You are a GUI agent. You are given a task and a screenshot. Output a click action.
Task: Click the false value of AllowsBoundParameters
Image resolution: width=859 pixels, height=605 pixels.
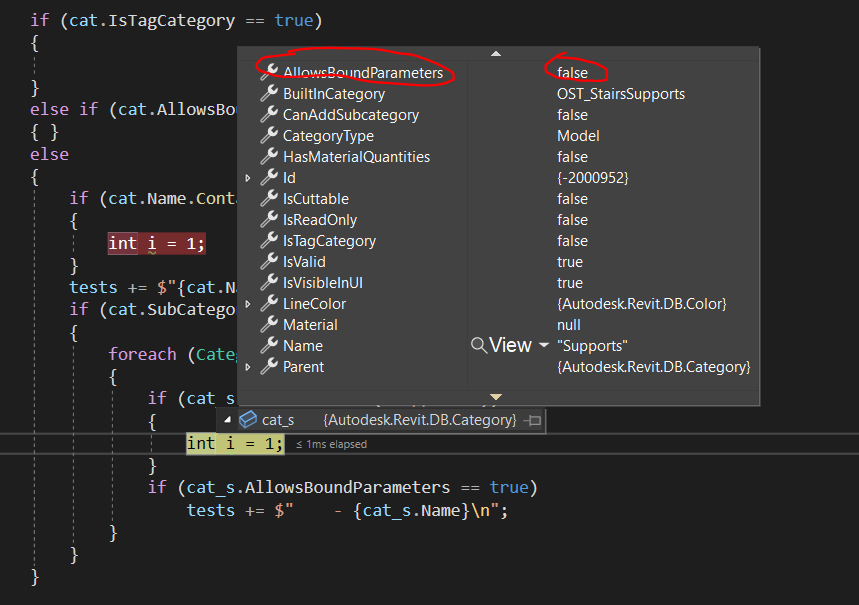pos(572,73)
